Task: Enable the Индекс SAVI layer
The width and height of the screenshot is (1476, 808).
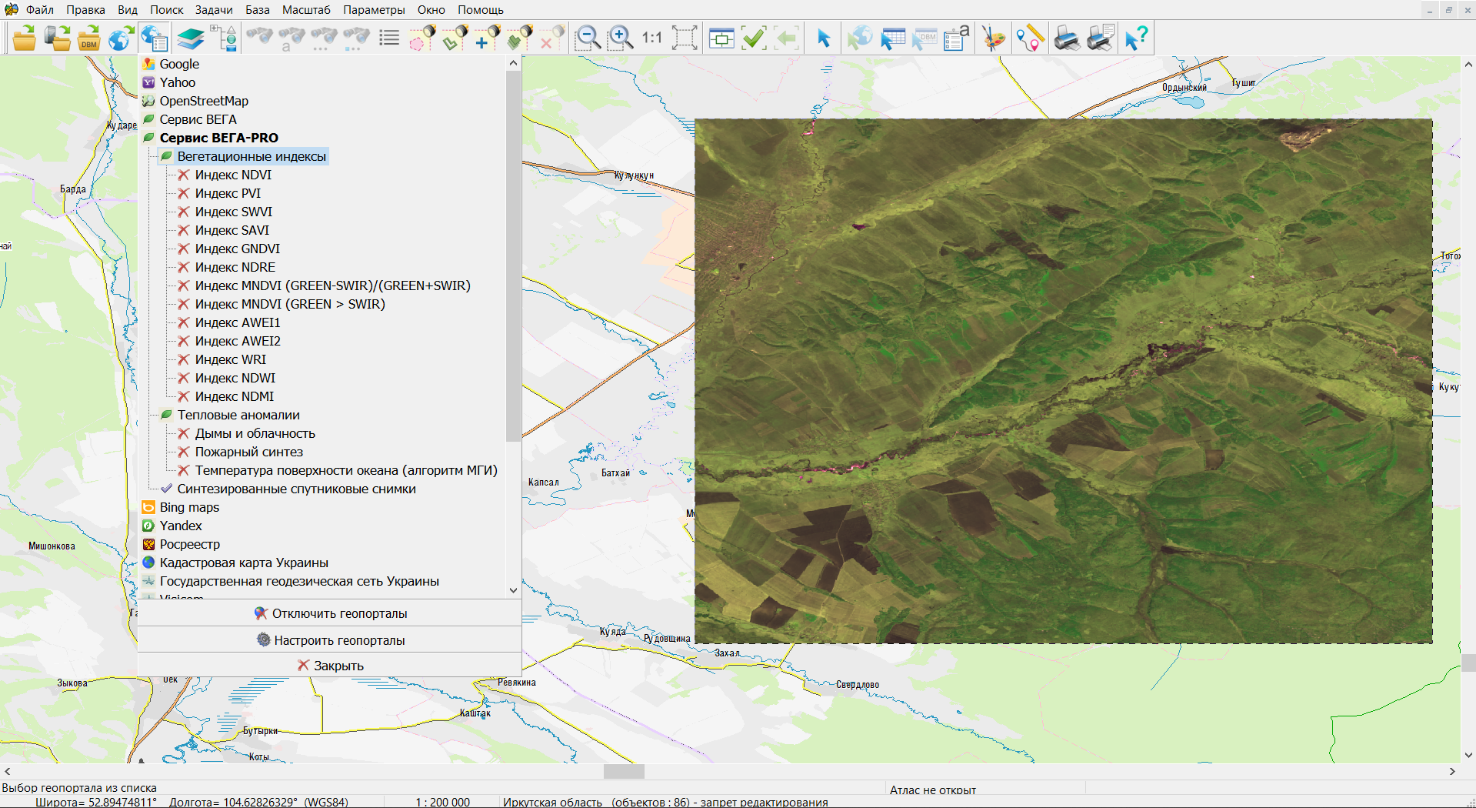Action: coord(184,230)
